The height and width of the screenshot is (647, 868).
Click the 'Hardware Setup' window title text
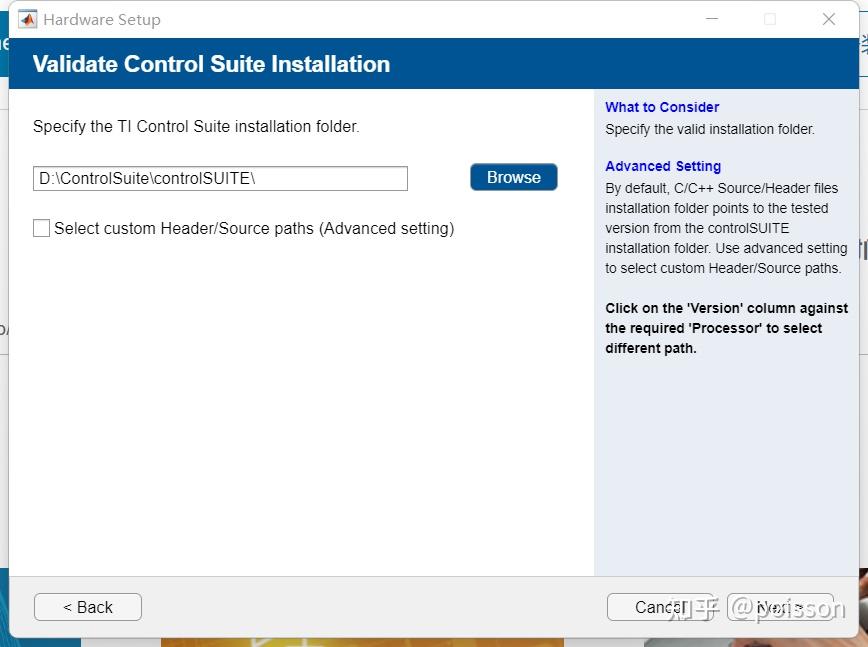pos(102,20)
